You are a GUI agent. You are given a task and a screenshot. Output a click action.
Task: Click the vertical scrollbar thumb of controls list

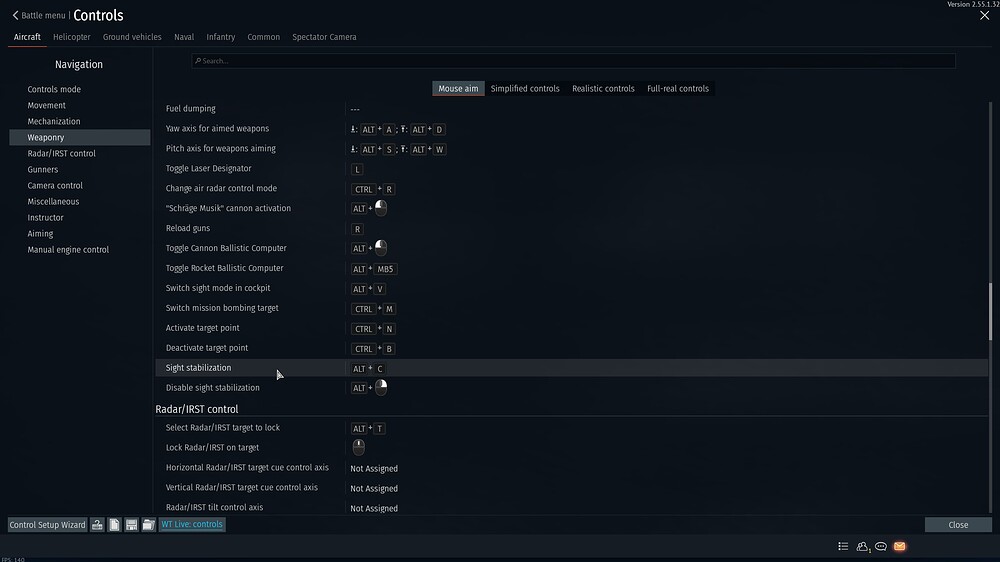[x=991, y=312]
